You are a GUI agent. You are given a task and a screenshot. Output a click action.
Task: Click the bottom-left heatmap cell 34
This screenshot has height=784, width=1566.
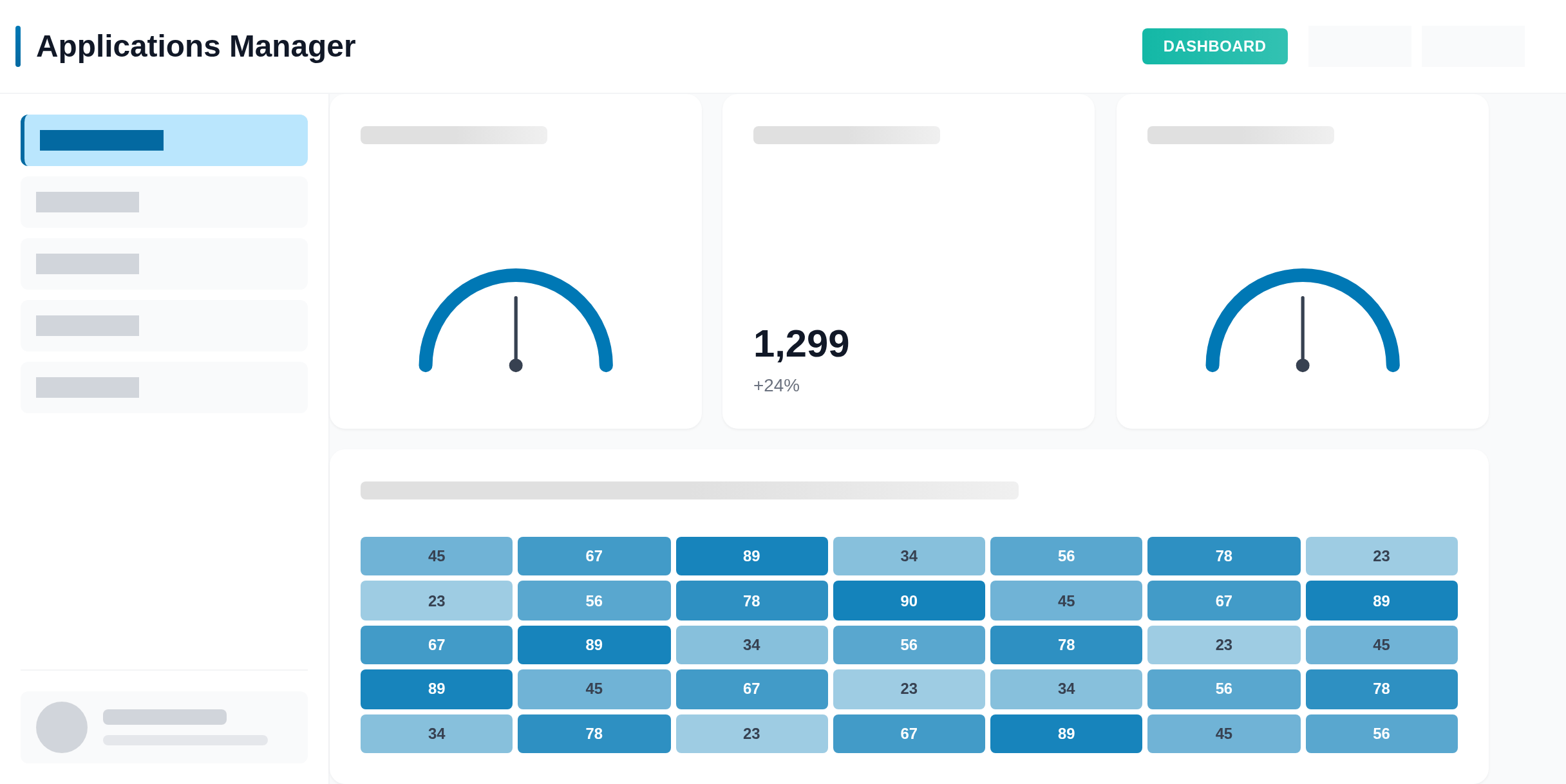437,734
